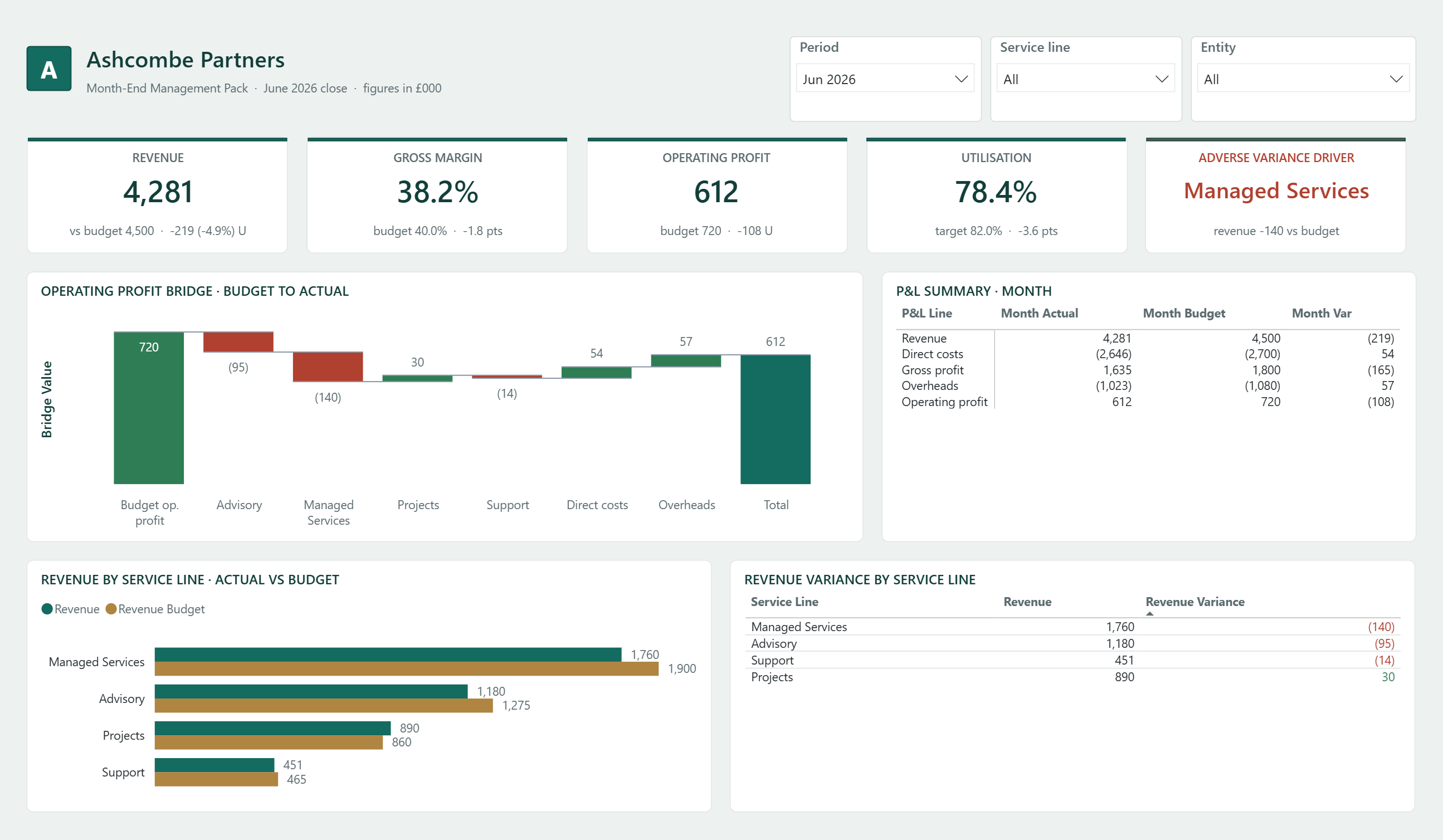Click the Projects variance value 30
The image size is (1443, 840).
pos(1387,677)
